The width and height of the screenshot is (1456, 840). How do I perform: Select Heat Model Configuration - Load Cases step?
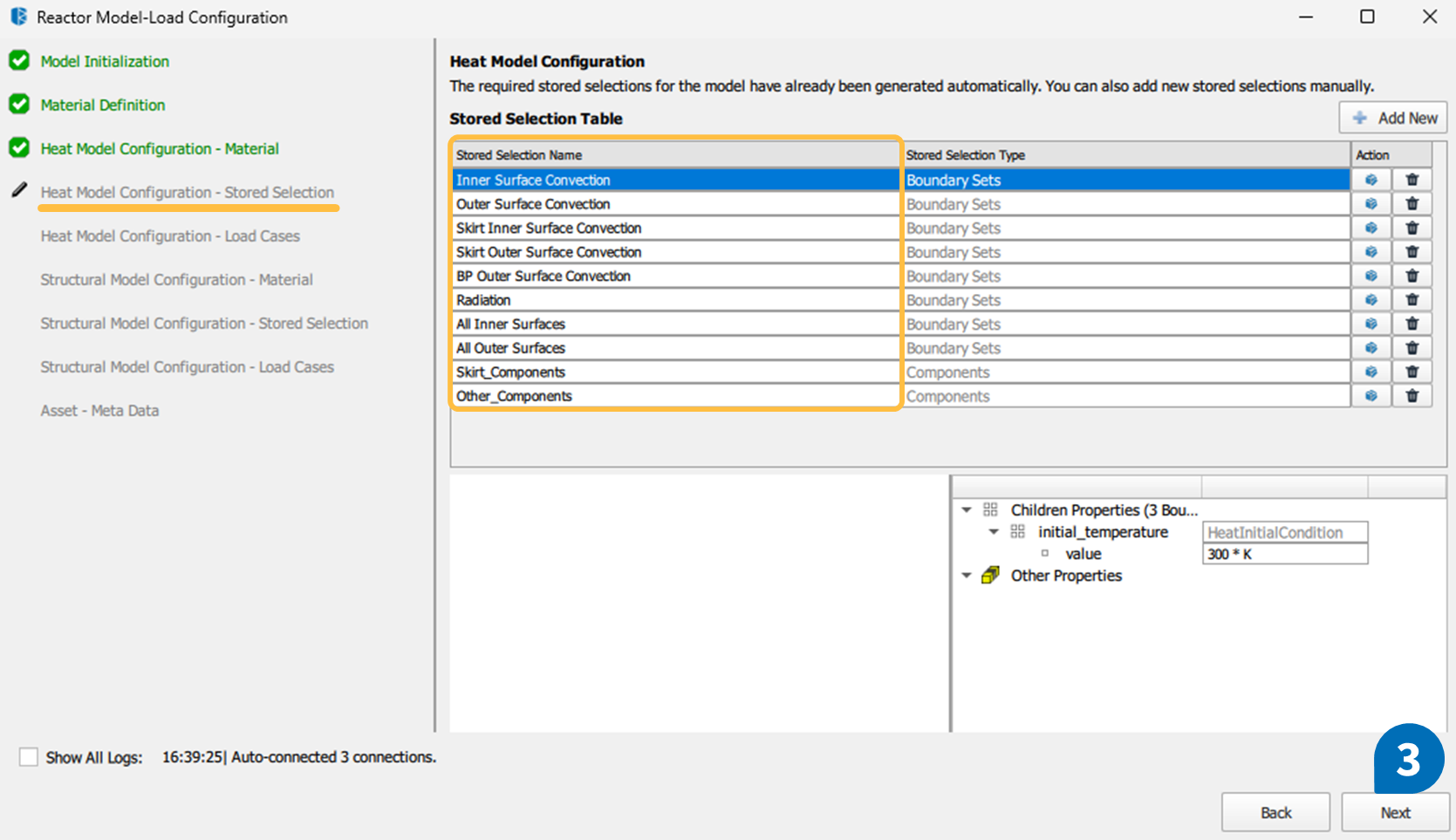coord(170,236)
